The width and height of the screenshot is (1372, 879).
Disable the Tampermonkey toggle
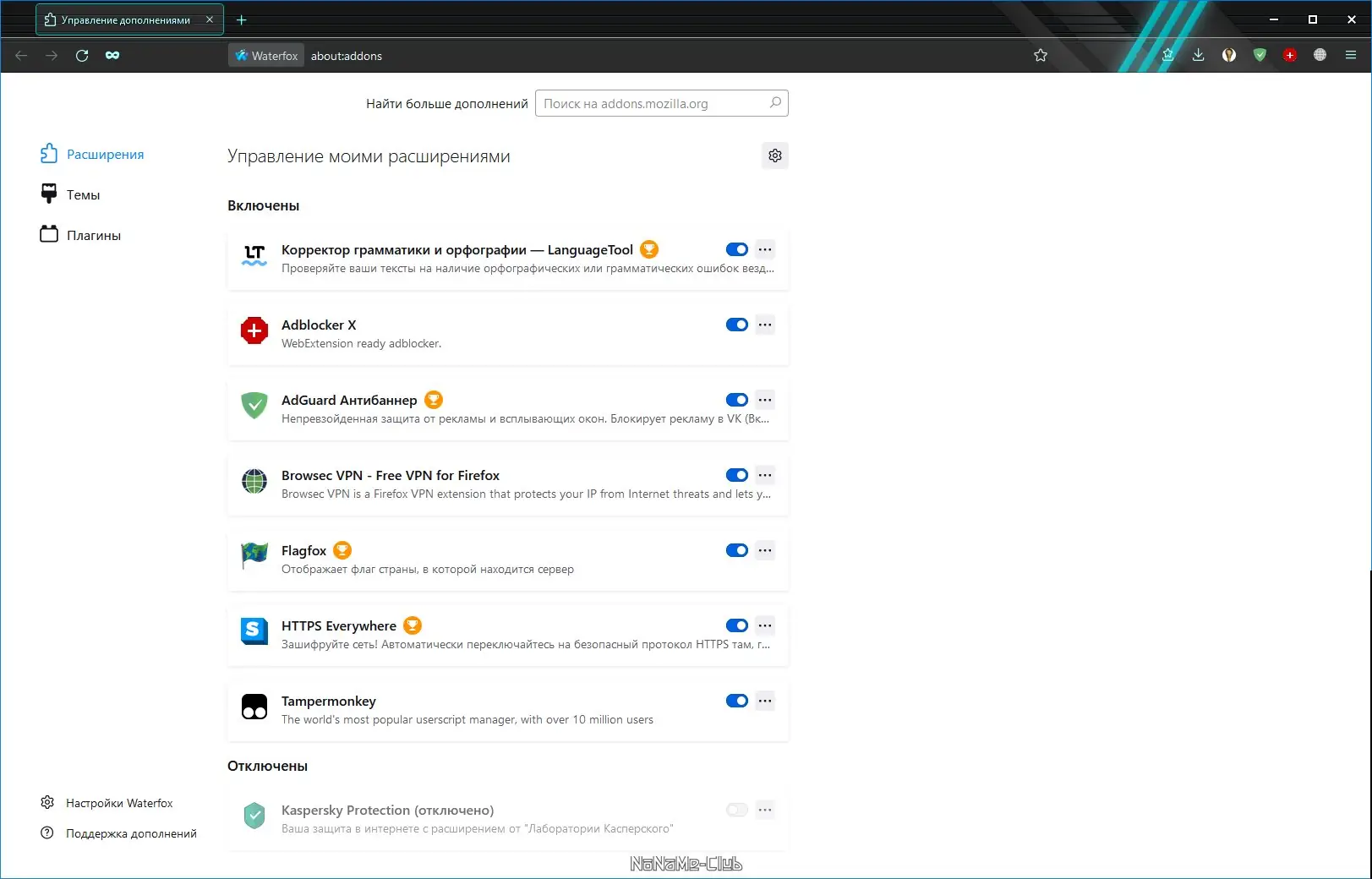[737, 701]
